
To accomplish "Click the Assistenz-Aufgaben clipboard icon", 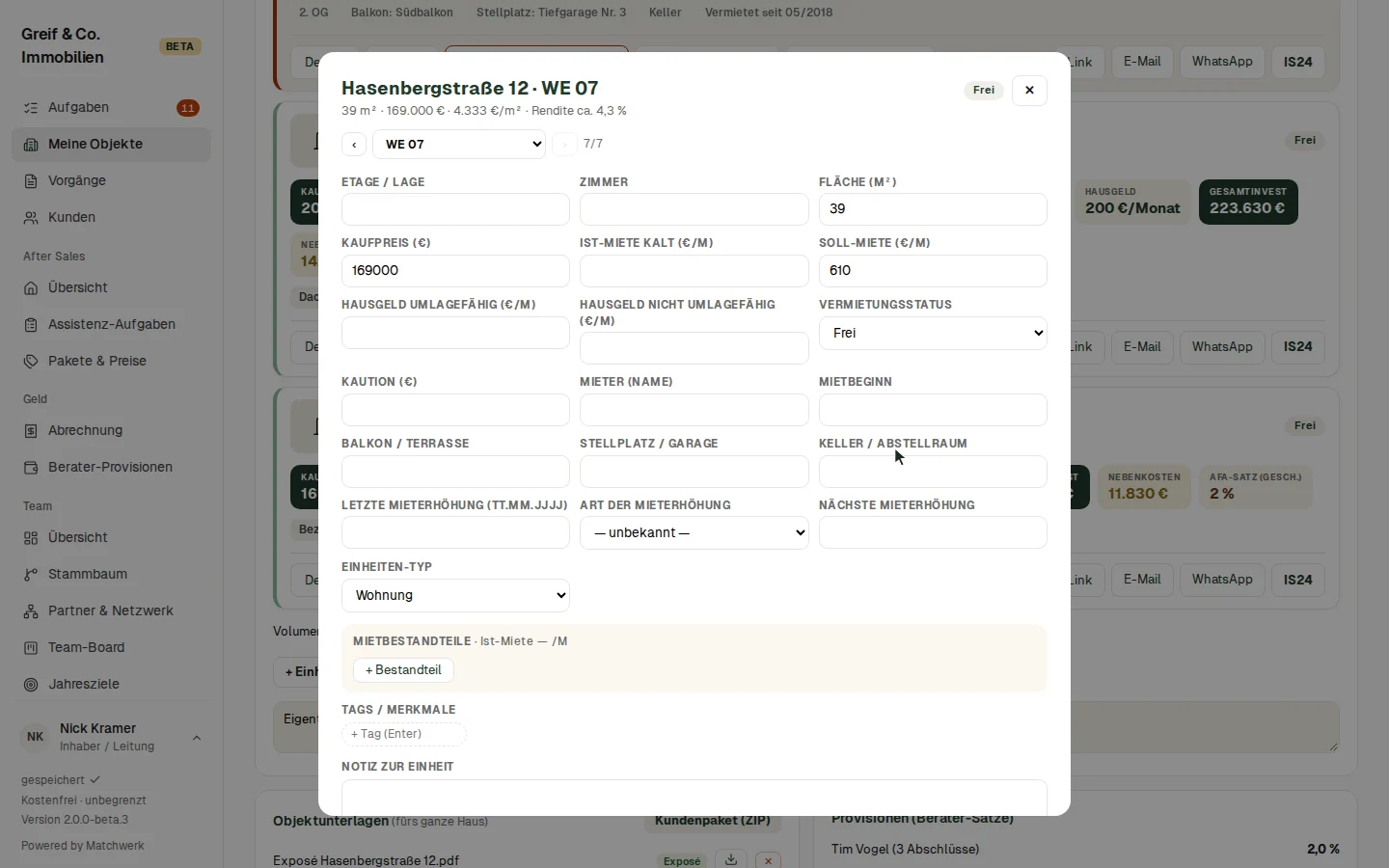I will click(31, 325).
